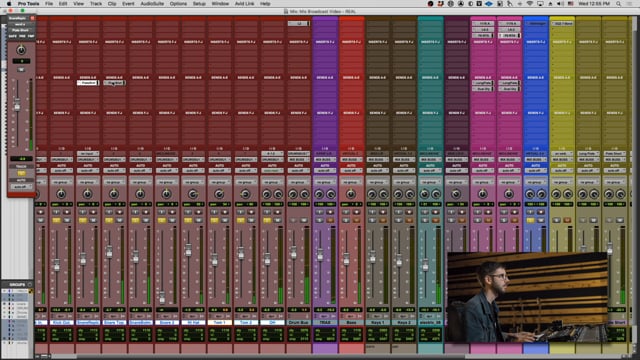The image size is (640, 360).
Task: Click the Drum Bus left pan knob
Action: coord(293,194)
